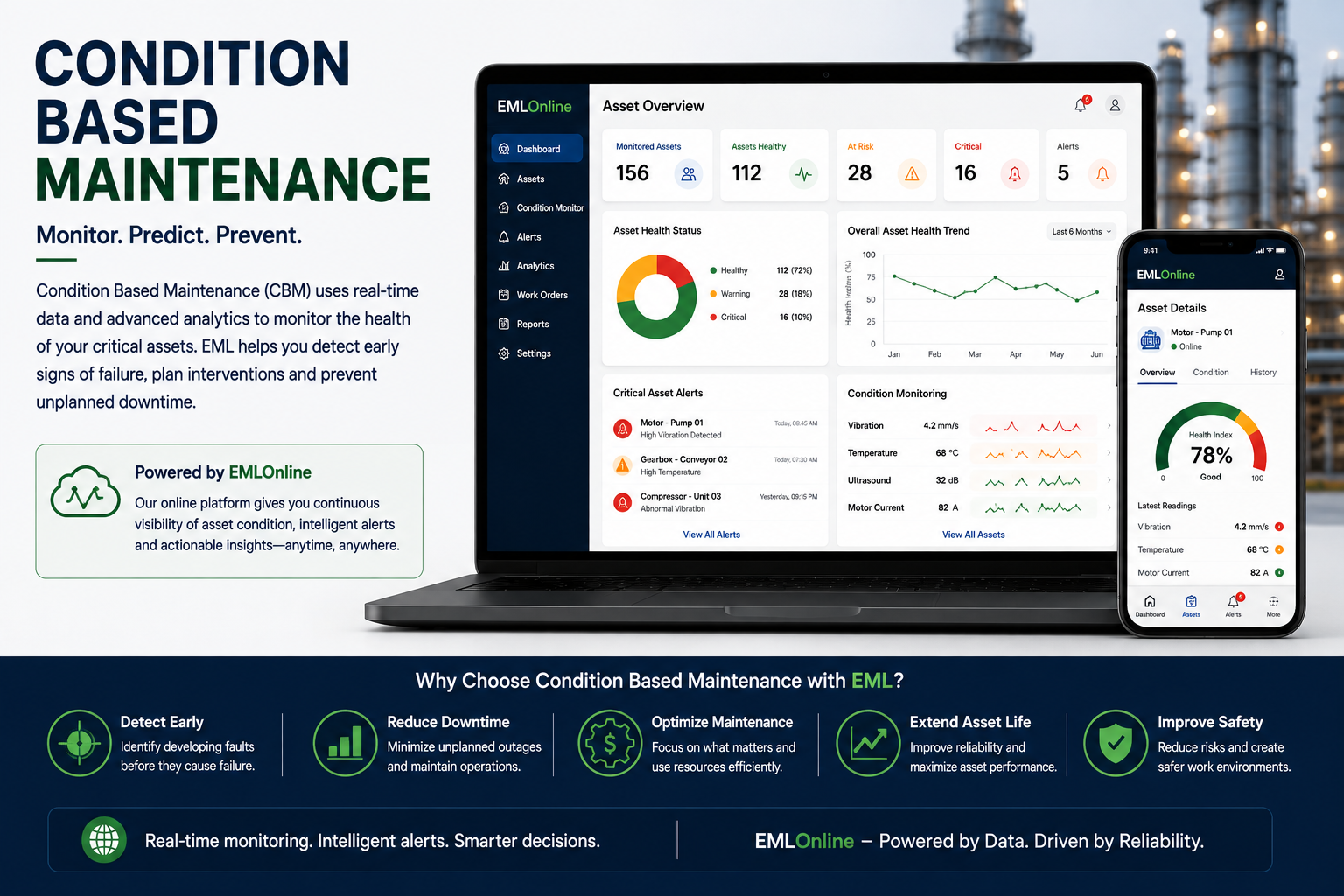Click the "4.2 mm/s" value in Condition Monitoring
This screenshot has width=1344, height=896.
click(x=941, y=426)
